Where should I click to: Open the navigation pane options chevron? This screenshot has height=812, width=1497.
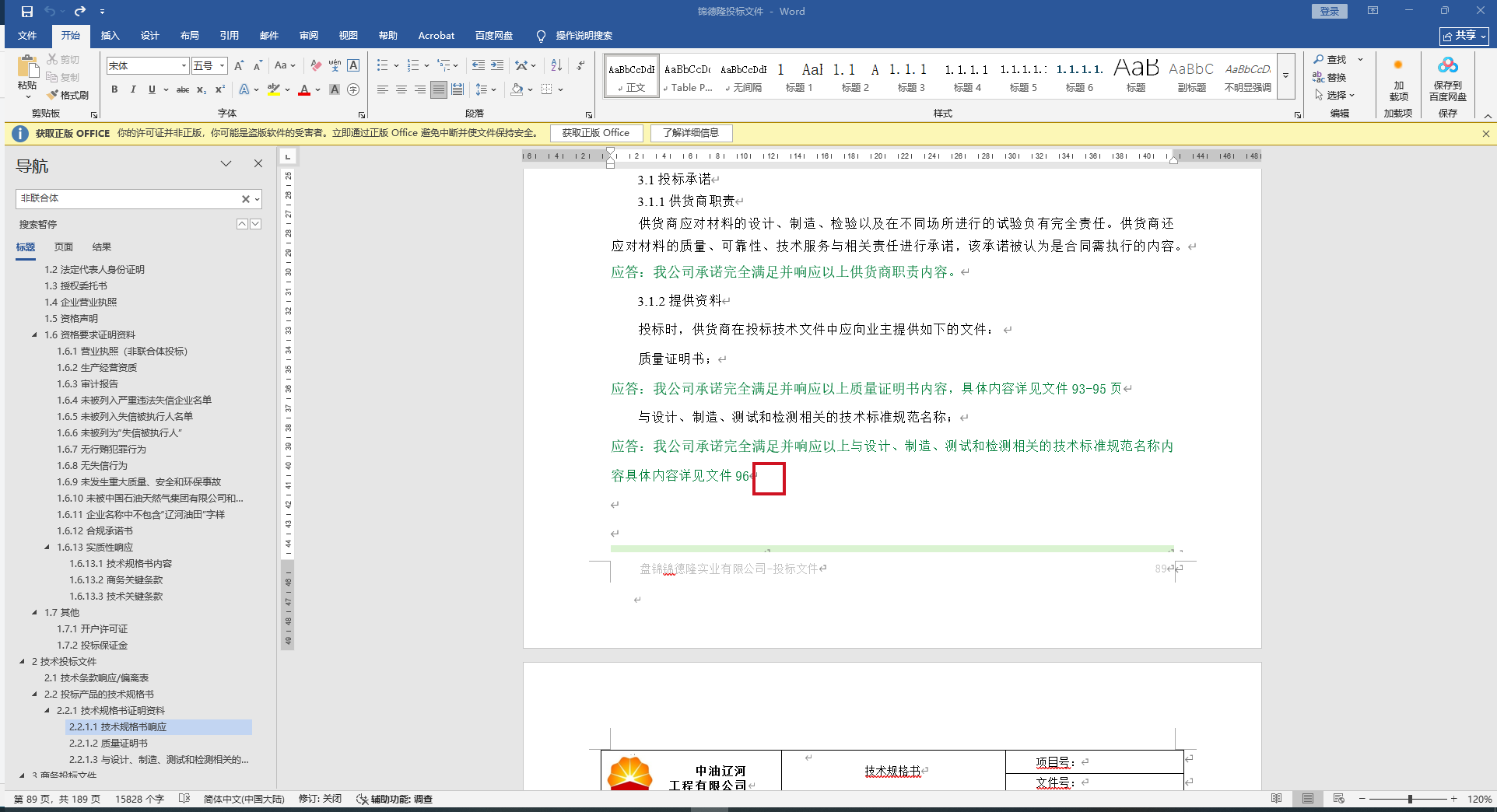point(226,163)
